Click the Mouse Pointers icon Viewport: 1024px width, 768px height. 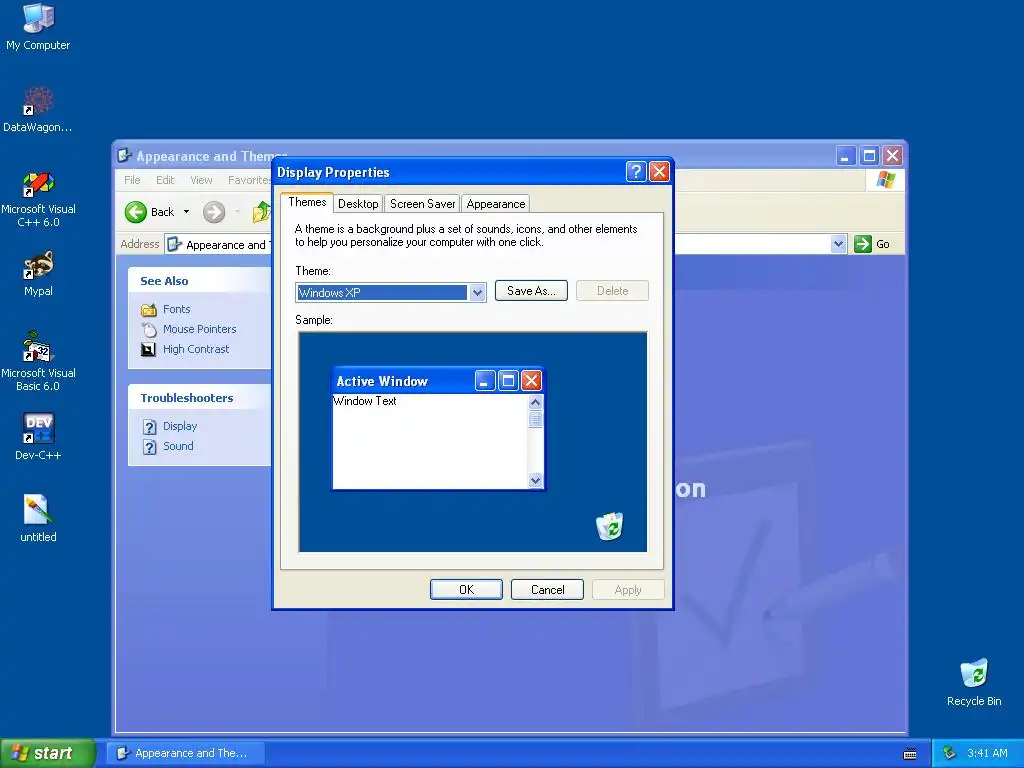[149, 329]
